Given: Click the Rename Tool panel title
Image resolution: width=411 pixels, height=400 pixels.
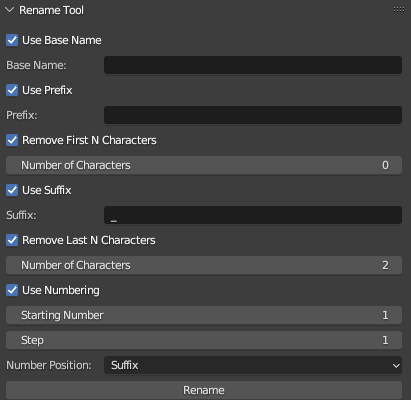Looking at the screenshot, I should pyautogui.click(x=51, y=10).
